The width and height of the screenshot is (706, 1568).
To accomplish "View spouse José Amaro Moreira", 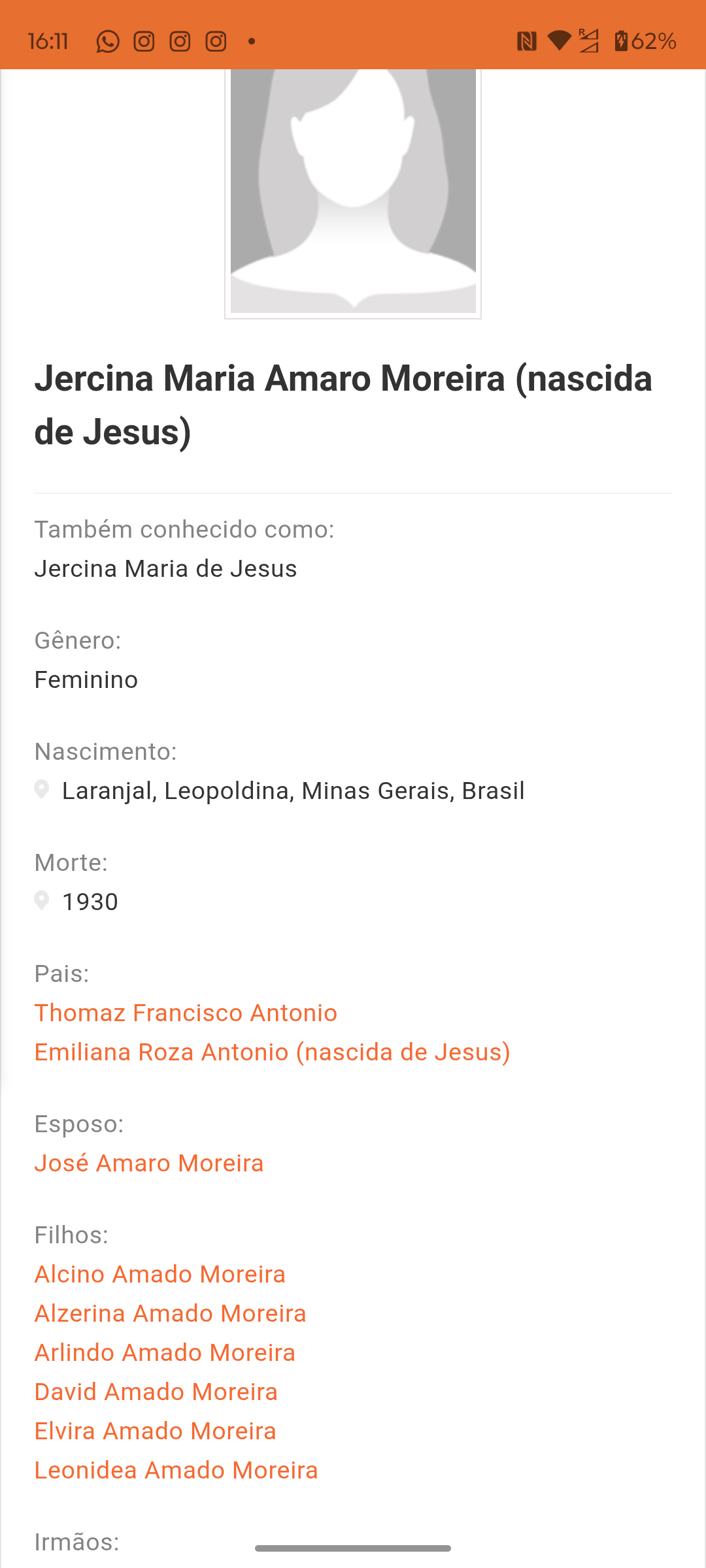I will 149,1163.
